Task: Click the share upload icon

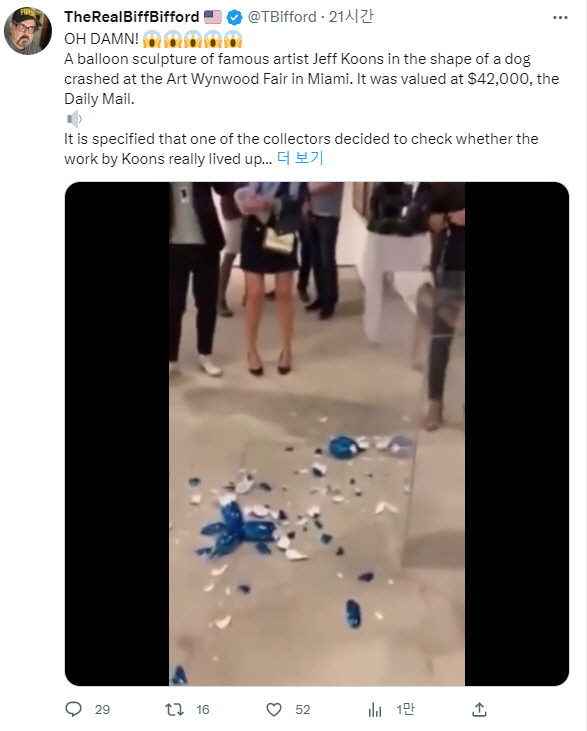Action: tap(479, 709)
